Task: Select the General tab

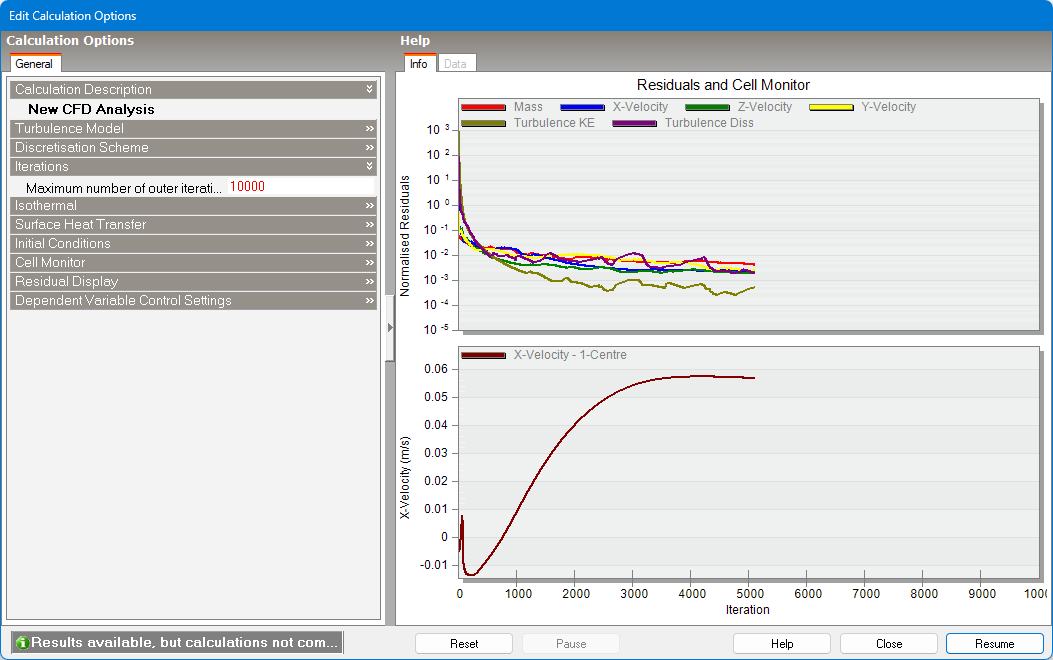Action: click(x=34, y=64)
